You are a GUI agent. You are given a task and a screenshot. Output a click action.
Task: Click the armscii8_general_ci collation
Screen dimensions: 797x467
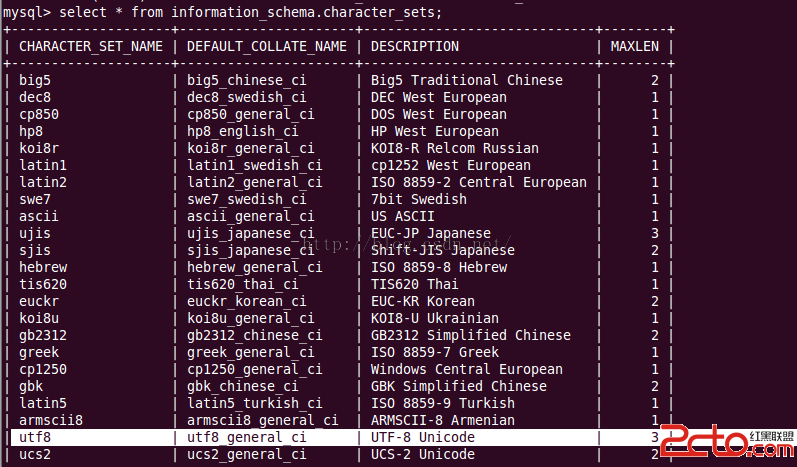pyautogui.click(x=263, y=421)
